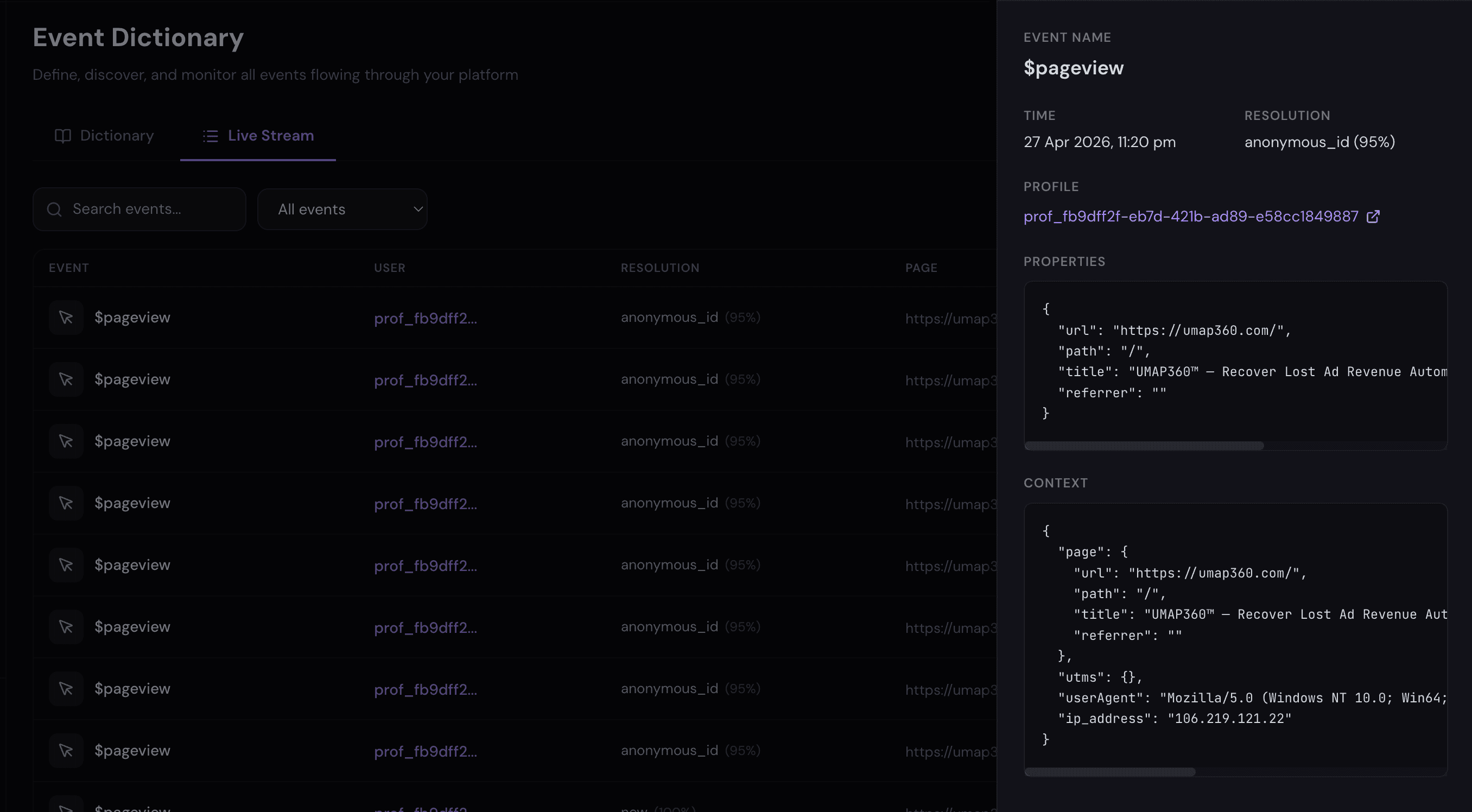
Task: Focus the Search events input field
Action: click(139, 209)
